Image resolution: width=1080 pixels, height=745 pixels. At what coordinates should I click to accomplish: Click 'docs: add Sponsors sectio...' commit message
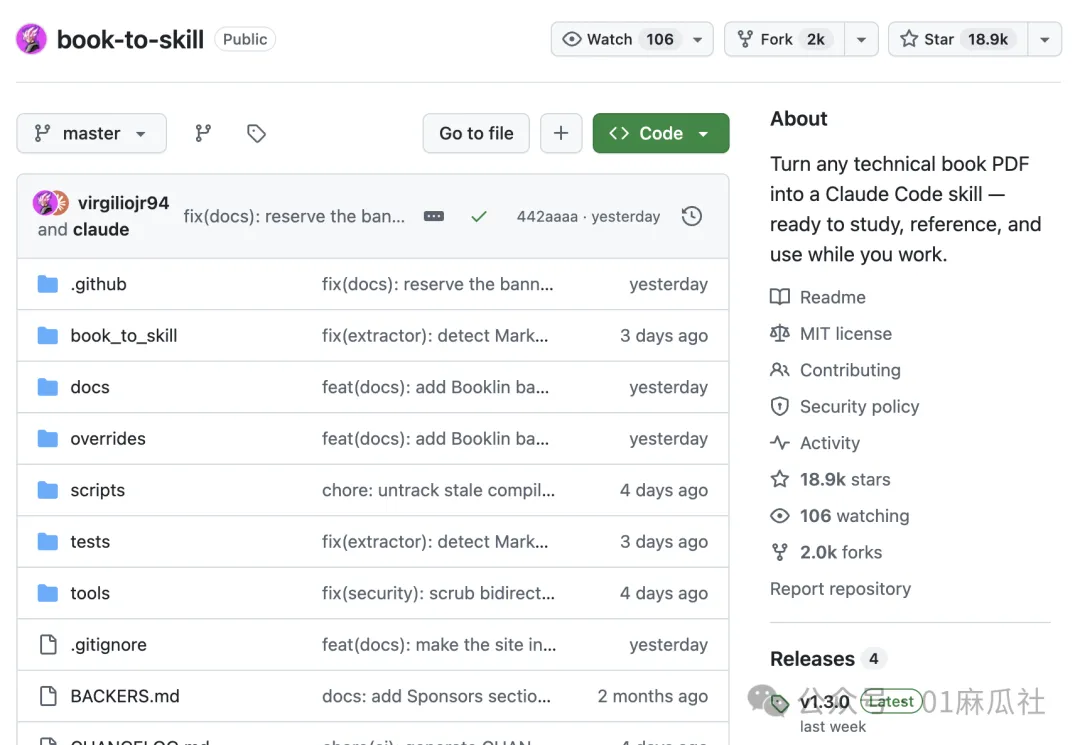[436, 696]
